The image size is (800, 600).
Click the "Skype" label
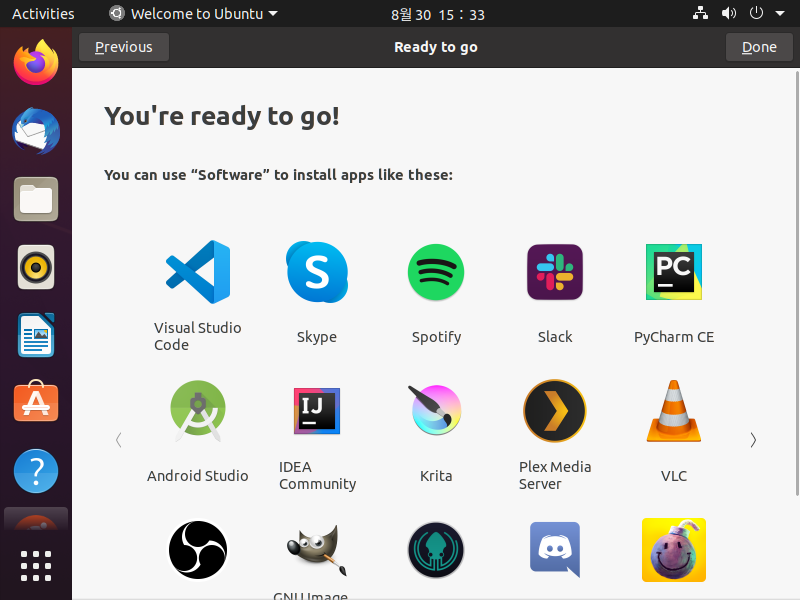coord(317,337)
